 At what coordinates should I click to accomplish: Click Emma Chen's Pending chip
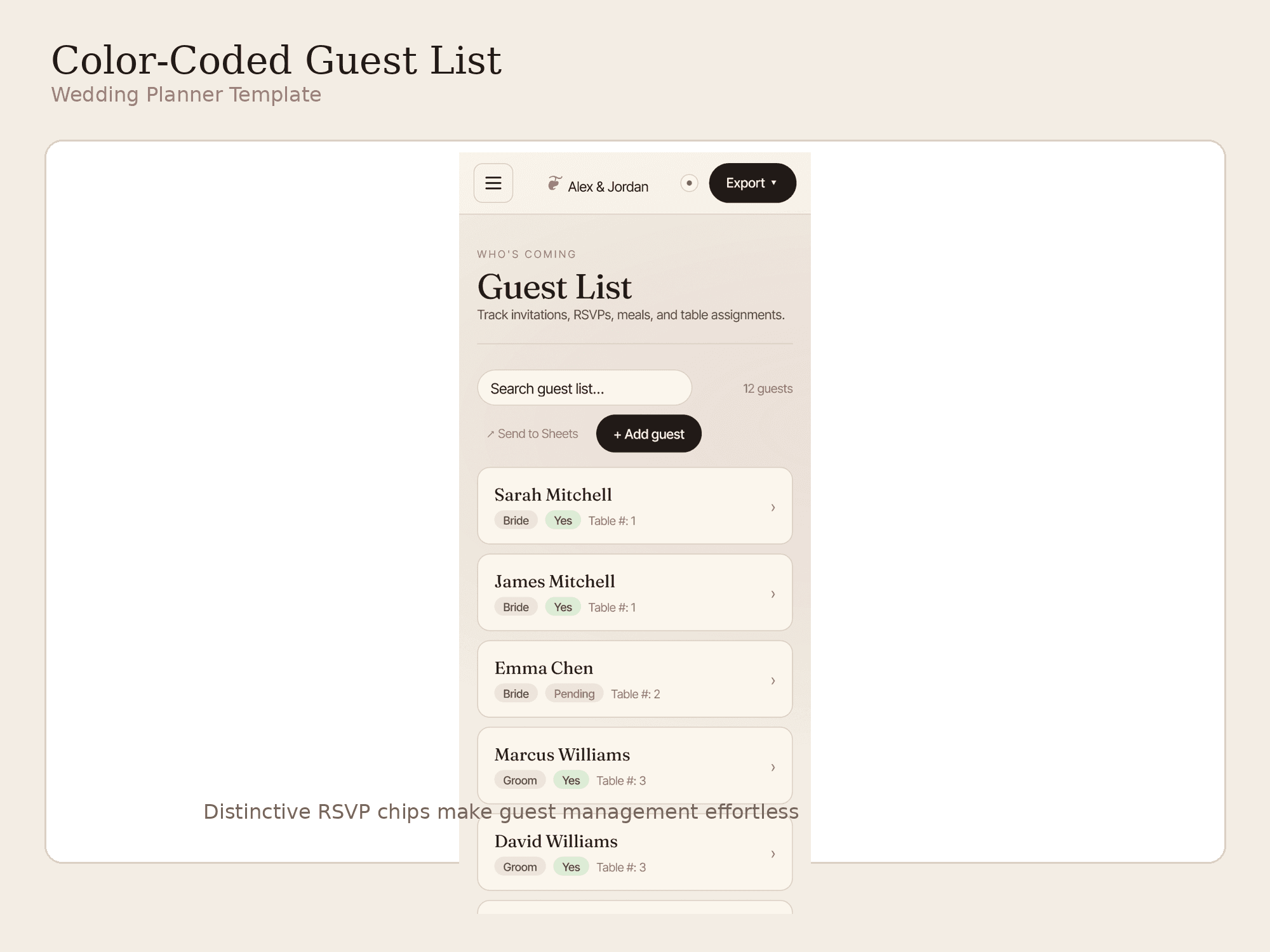click(x=574, y=694)
